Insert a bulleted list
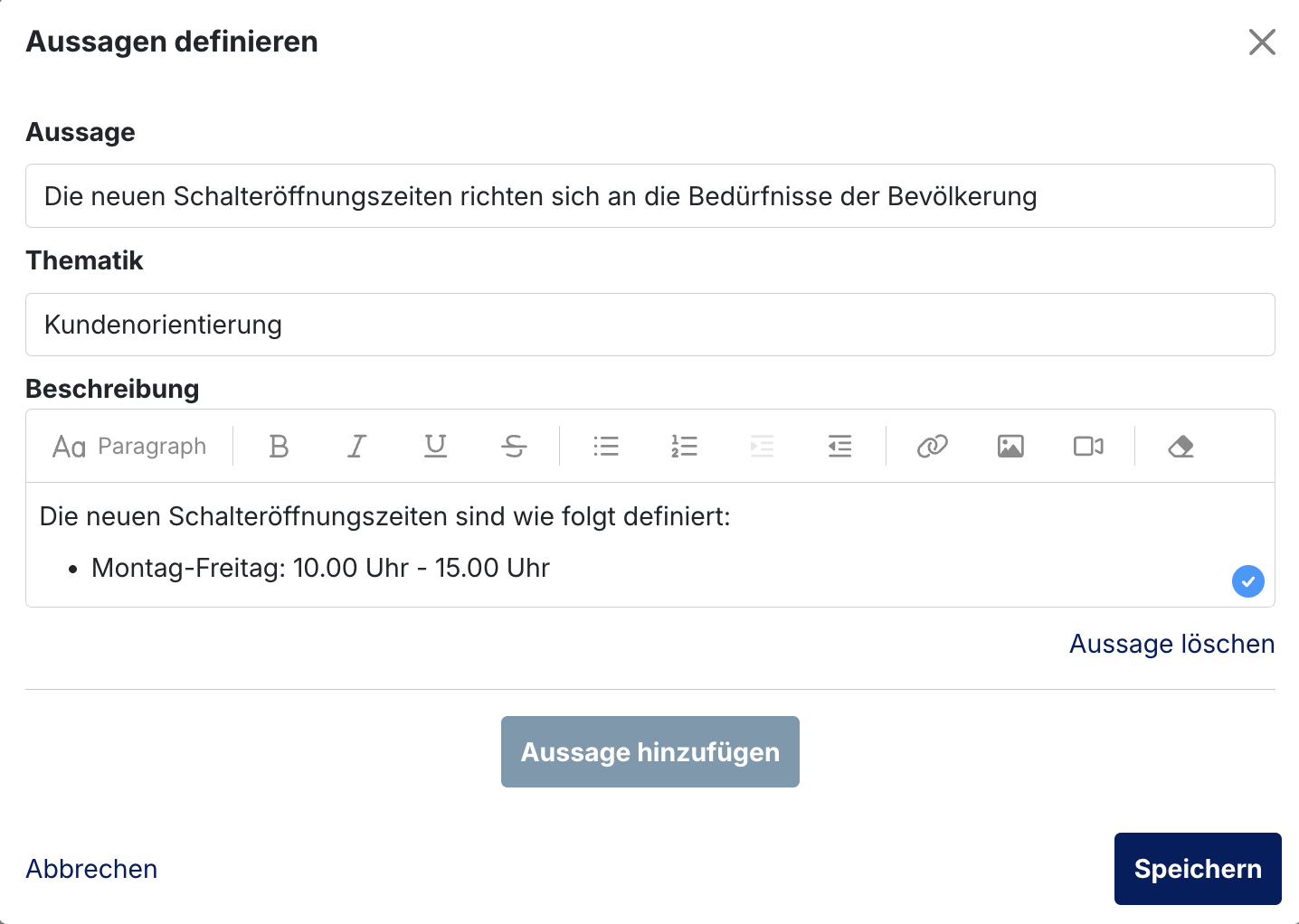 click(606, 447)
